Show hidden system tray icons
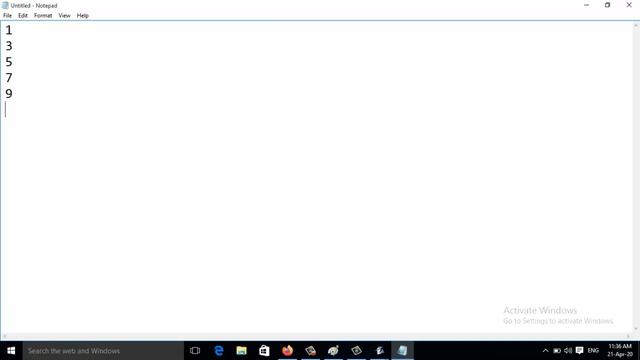Viewport: 640px width, 360px height. pyautogui.click(x=545, y=351)
